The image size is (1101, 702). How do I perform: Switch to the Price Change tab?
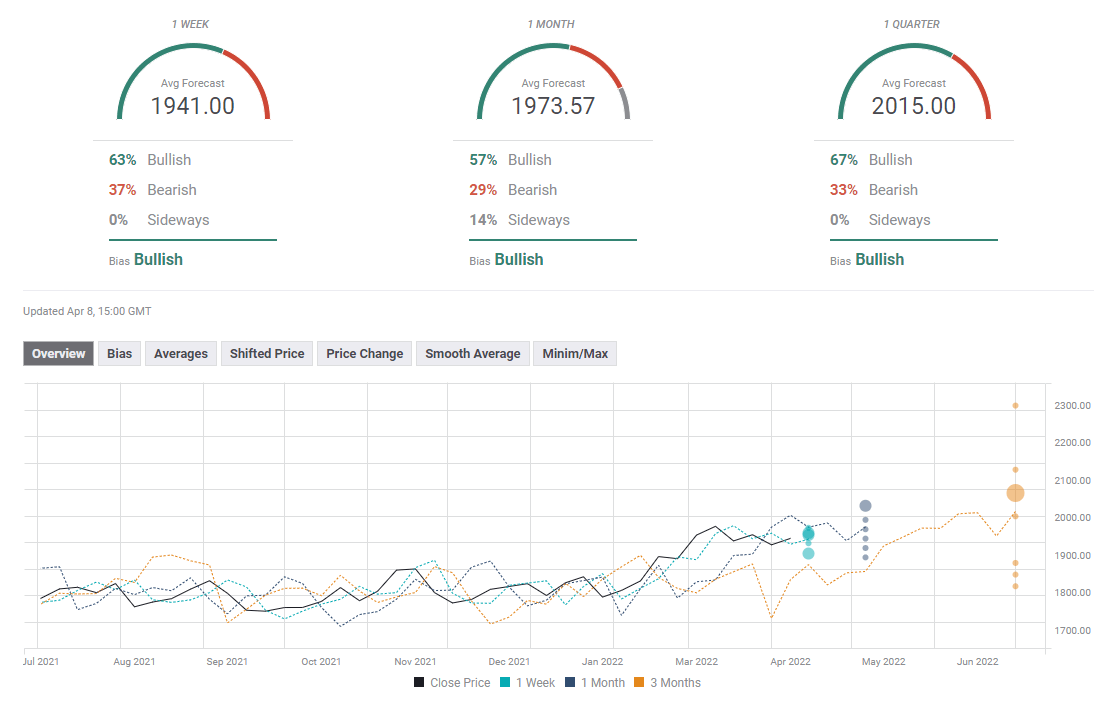click(x=364, y=354)
